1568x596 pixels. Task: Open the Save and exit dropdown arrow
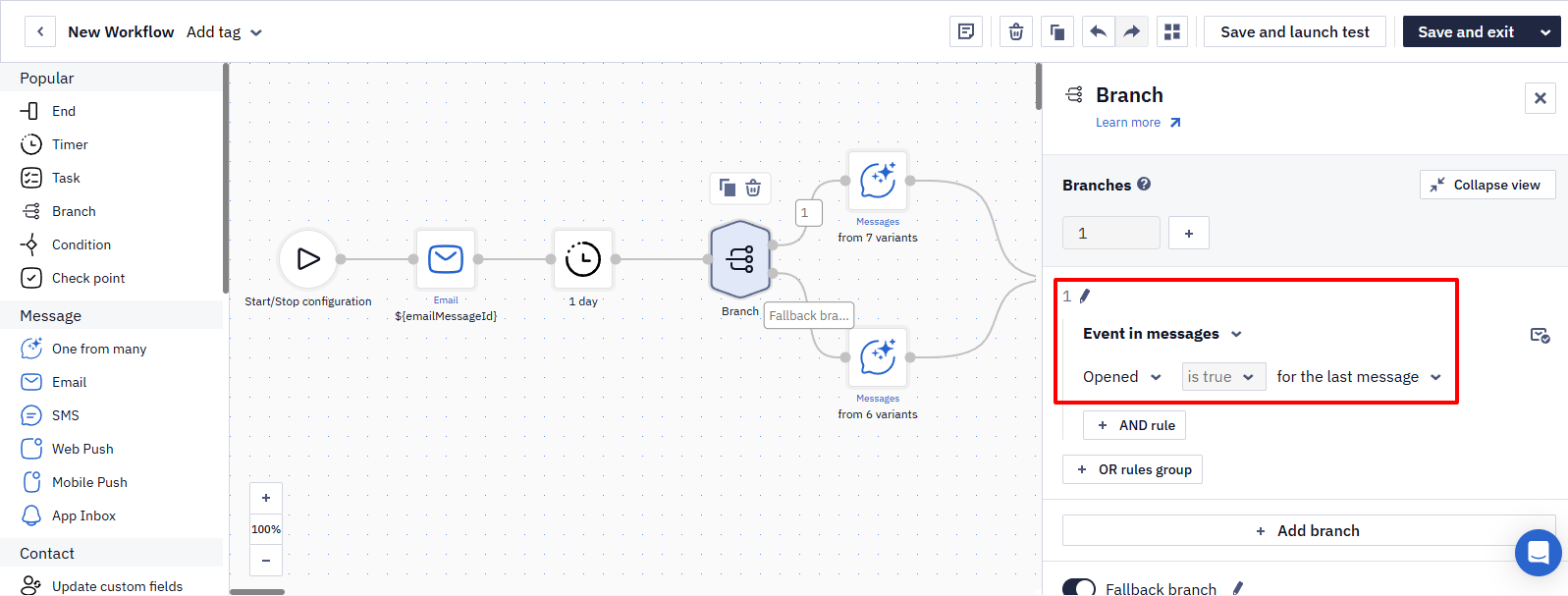click(1545, 31)
